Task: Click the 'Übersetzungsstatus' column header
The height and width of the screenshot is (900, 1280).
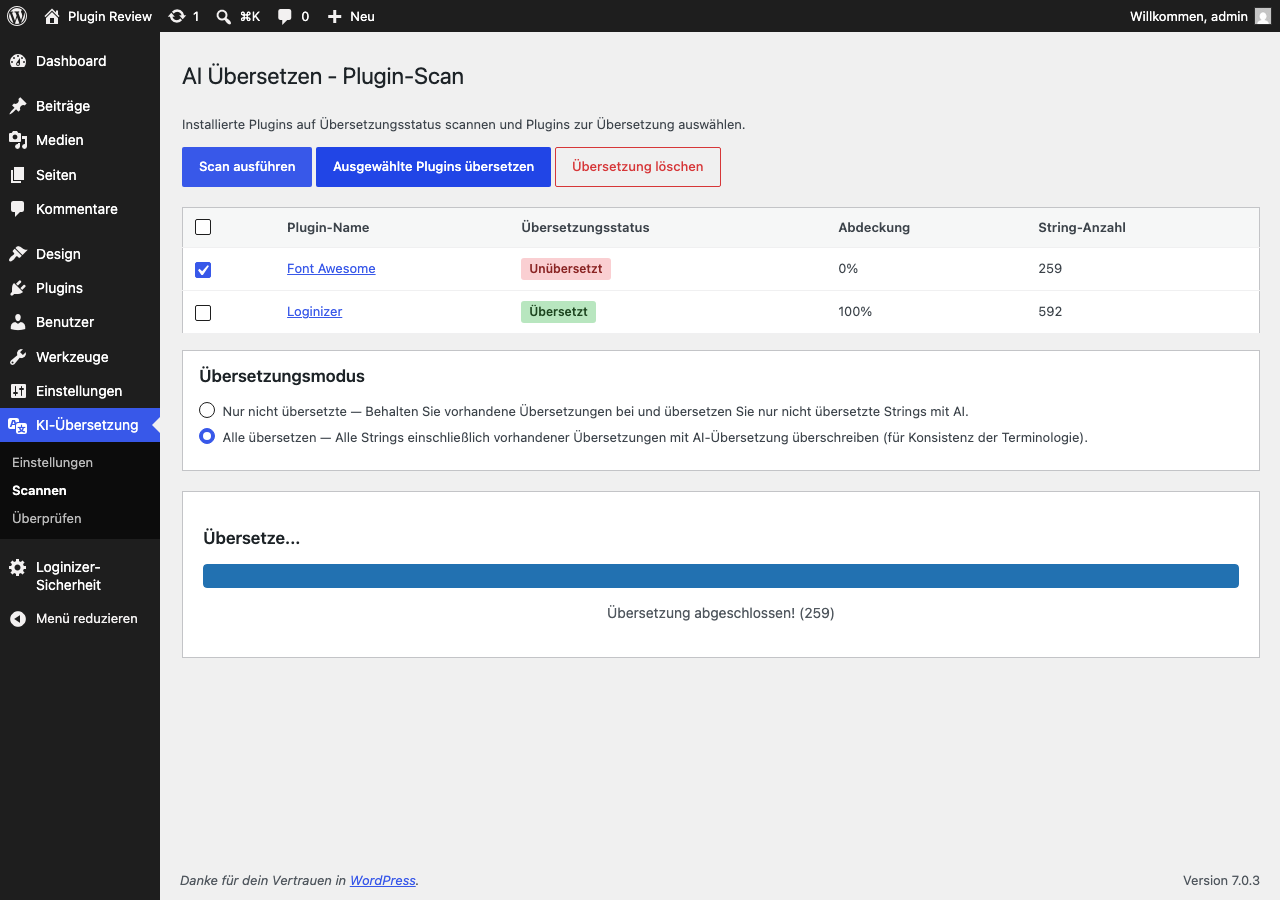Action: tap(585, 227)
